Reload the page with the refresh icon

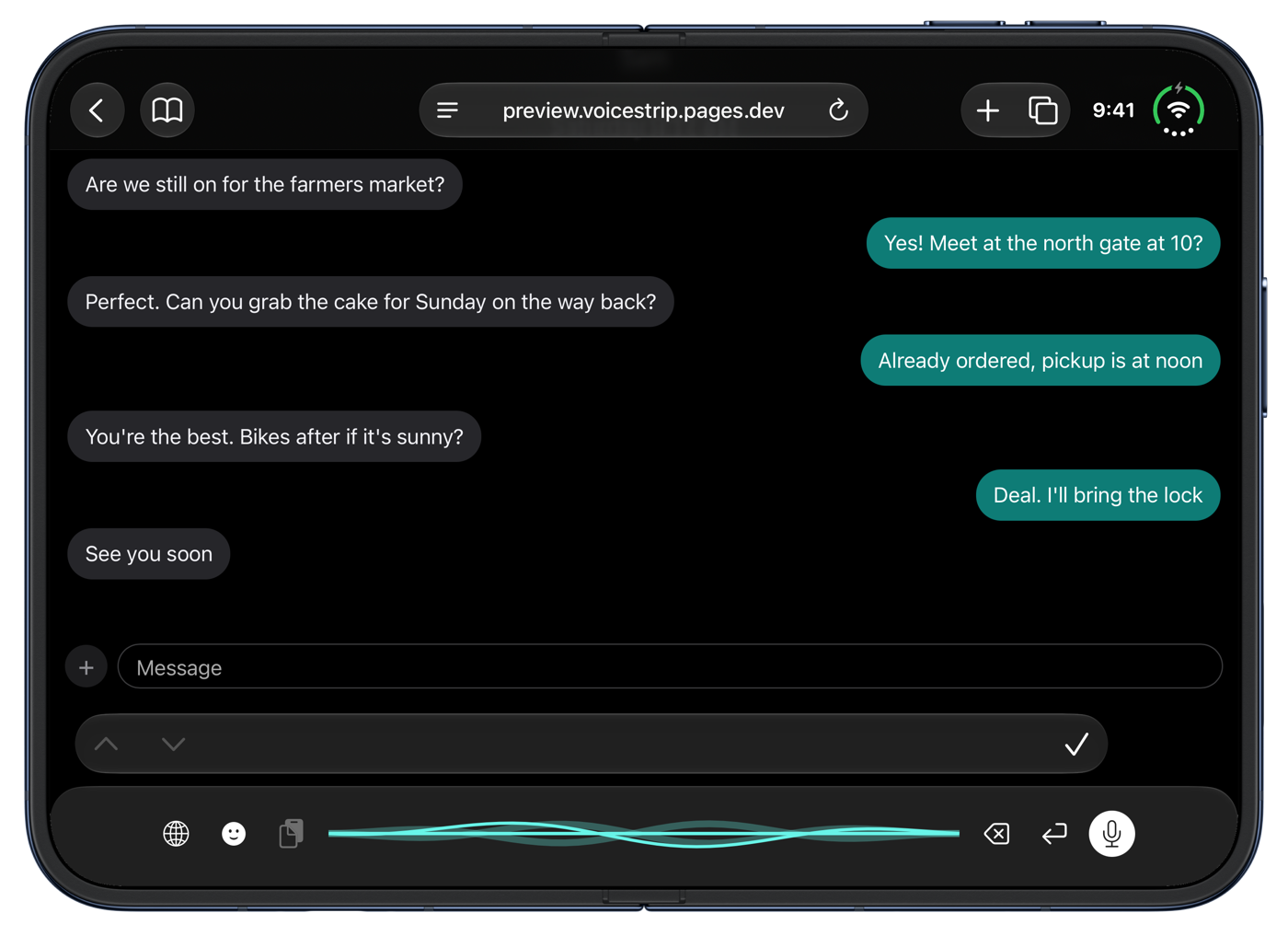838,110
